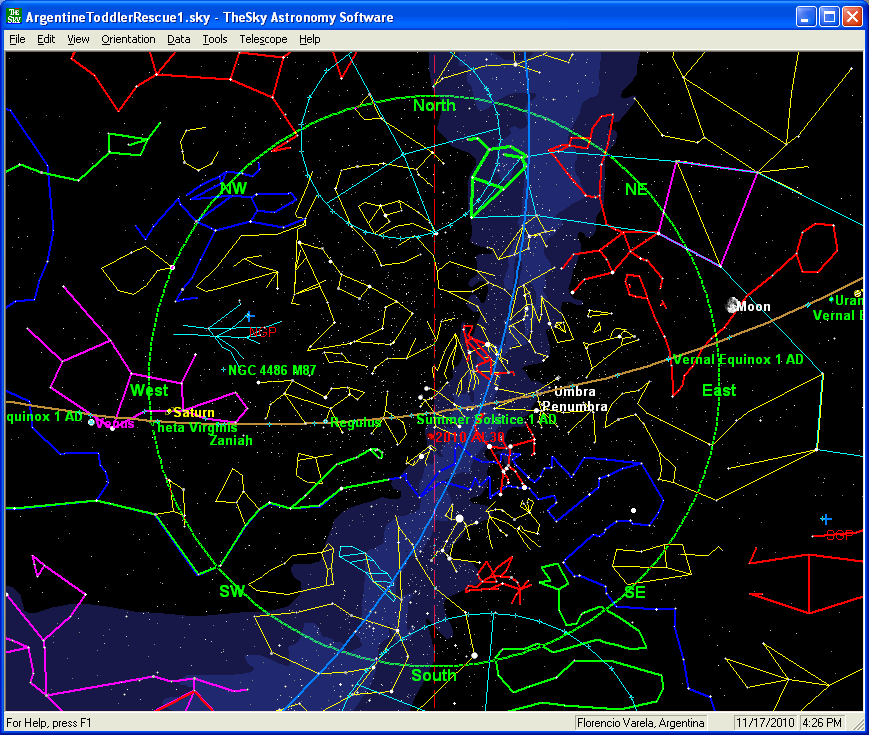Open the Orientation menu
The height and width of the screenshot is (735, 869).
(128, 39)
